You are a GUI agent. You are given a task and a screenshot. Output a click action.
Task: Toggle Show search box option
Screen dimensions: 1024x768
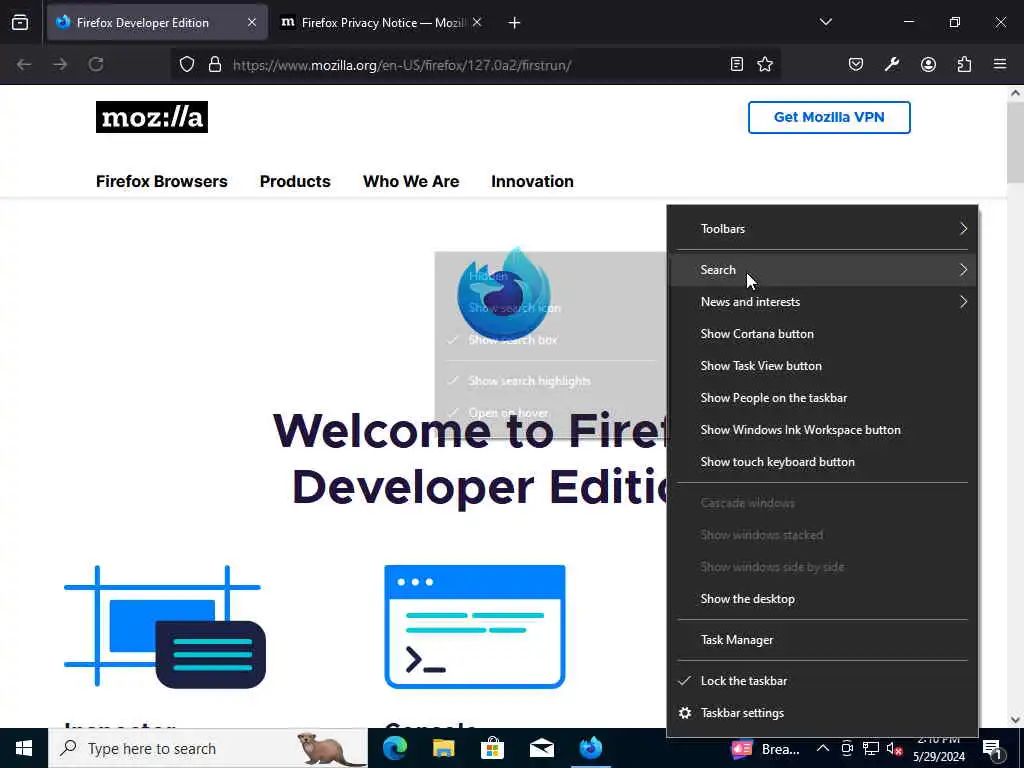[x=551, y=340]
